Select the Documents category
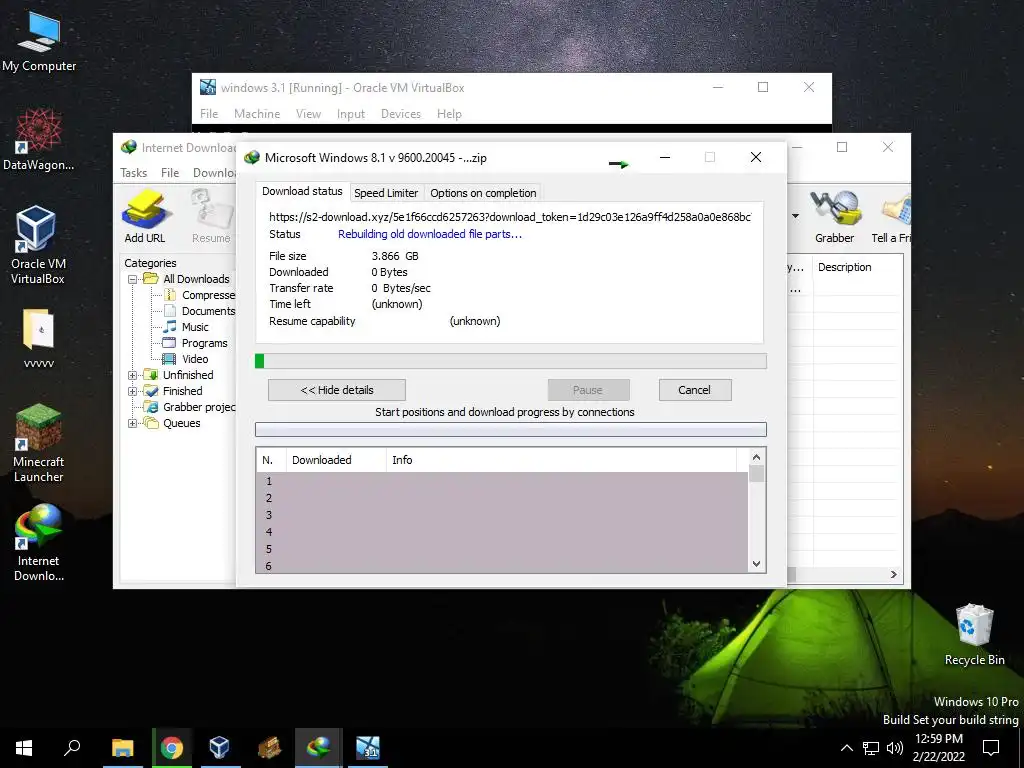The image size is (1024, 768). coord(200,311)
